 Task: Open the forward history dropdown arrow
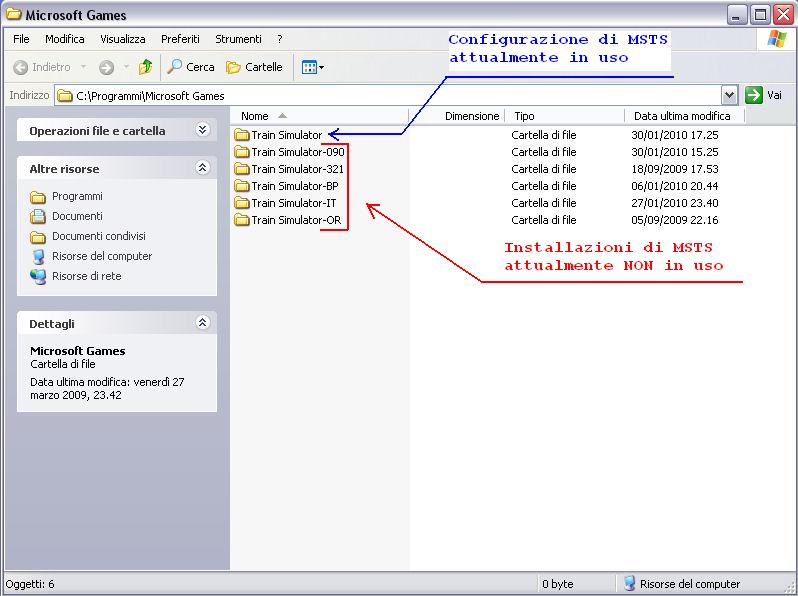(x=126, y=67)
